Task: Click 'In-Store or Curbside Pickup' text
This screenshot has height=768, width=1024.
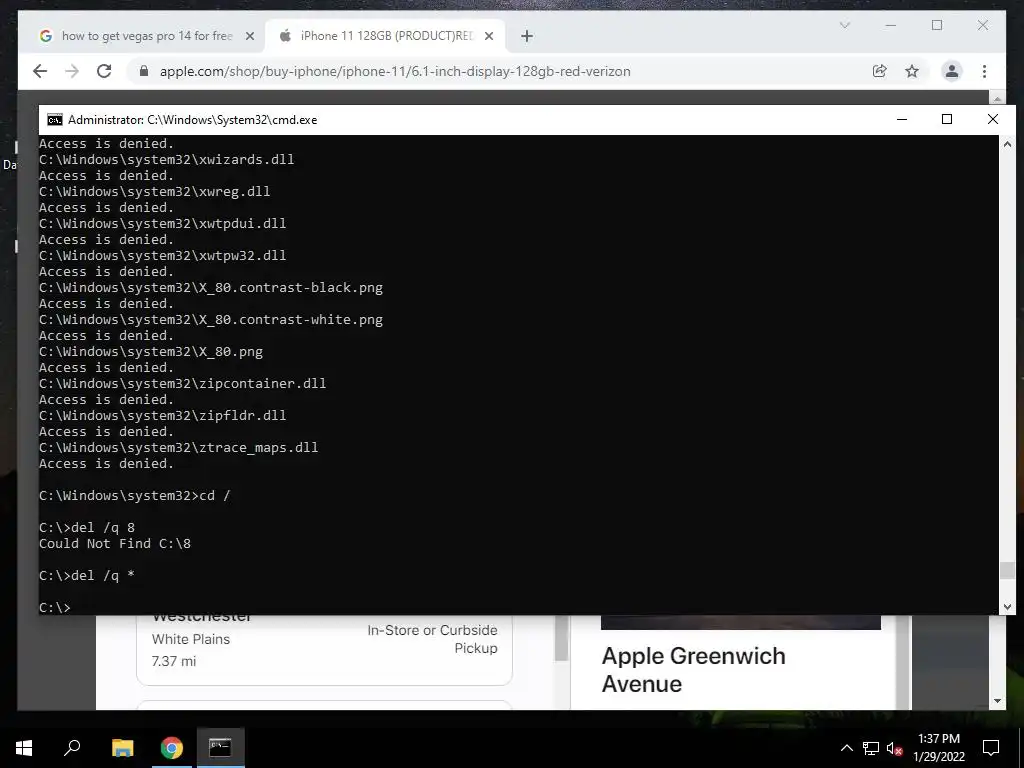Action: click(x=432, y=639)
